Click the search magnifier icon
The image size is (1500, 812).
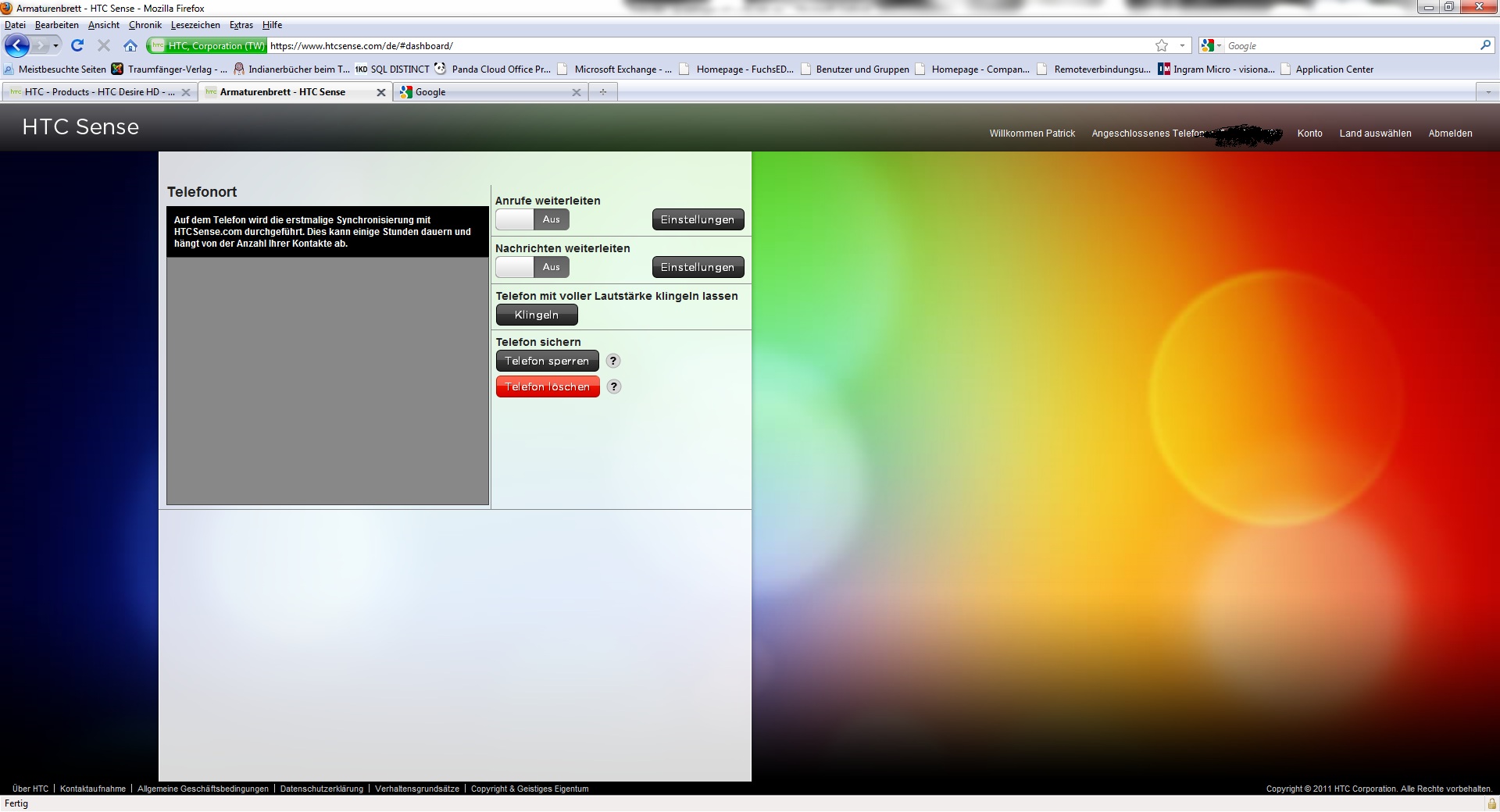point(1485,45)
